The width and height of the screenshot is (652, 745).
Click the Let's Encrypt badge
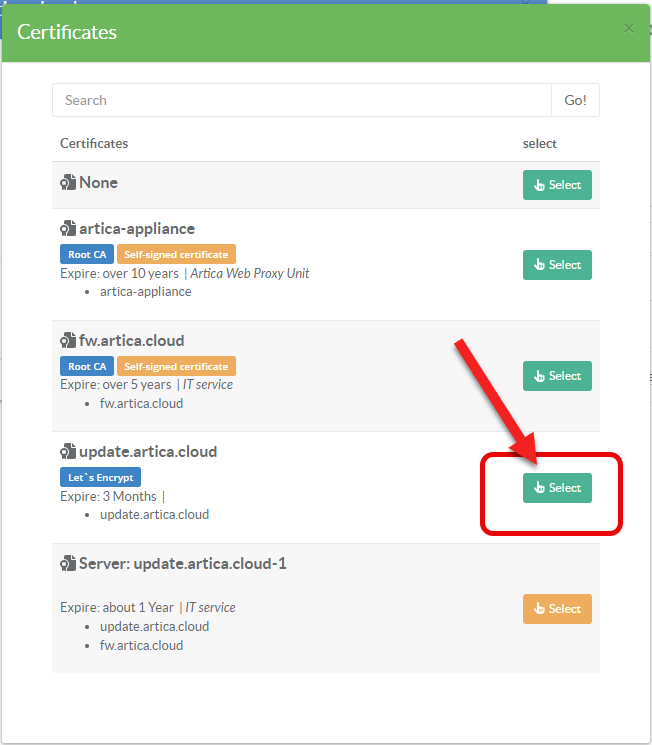(100, 478)
